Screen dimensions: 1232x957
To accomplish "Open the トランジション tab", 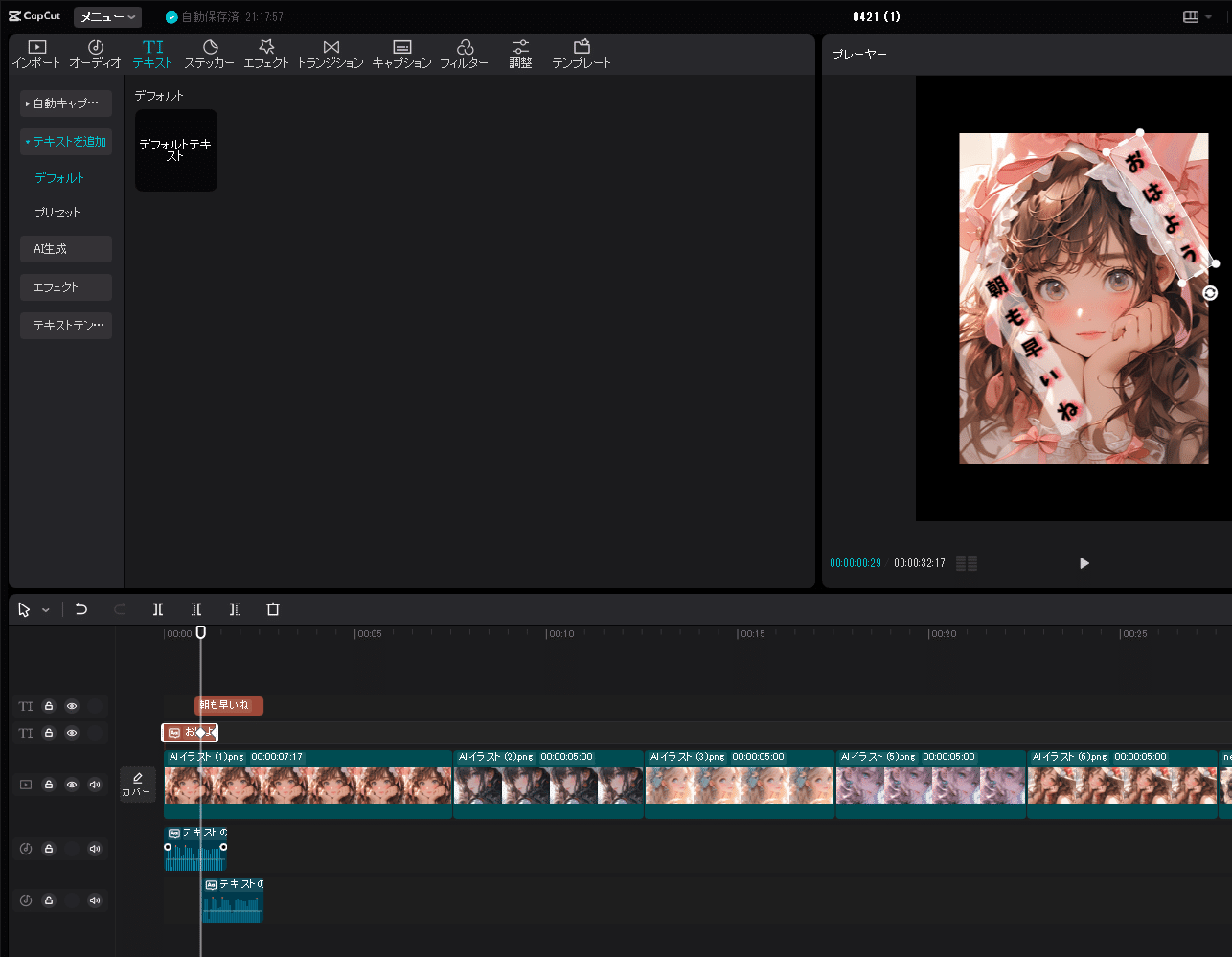I will [x=331, y=54].
